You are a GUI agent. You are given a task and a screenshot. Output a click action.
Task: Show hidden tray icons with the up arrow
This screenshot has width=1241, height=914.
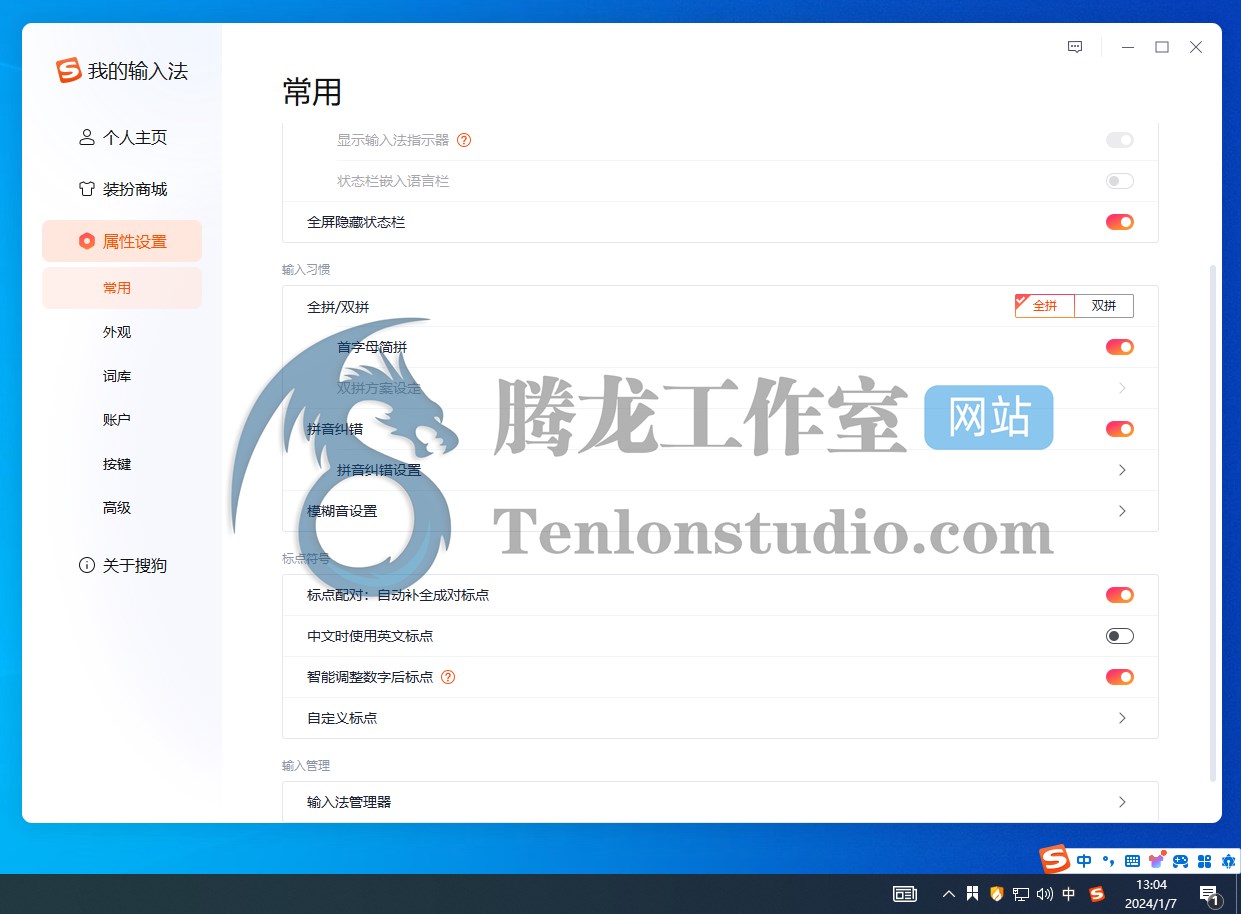pos(949,894)
